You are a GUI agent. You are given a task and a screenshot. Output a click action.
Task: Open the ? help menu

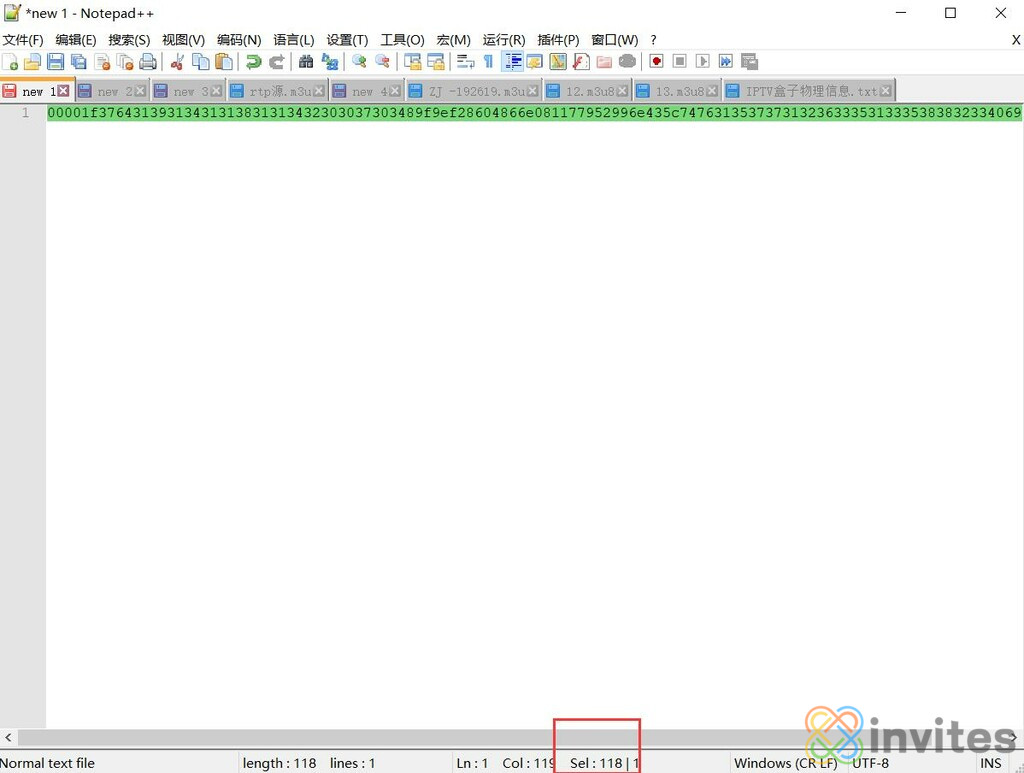coord(653,40)
